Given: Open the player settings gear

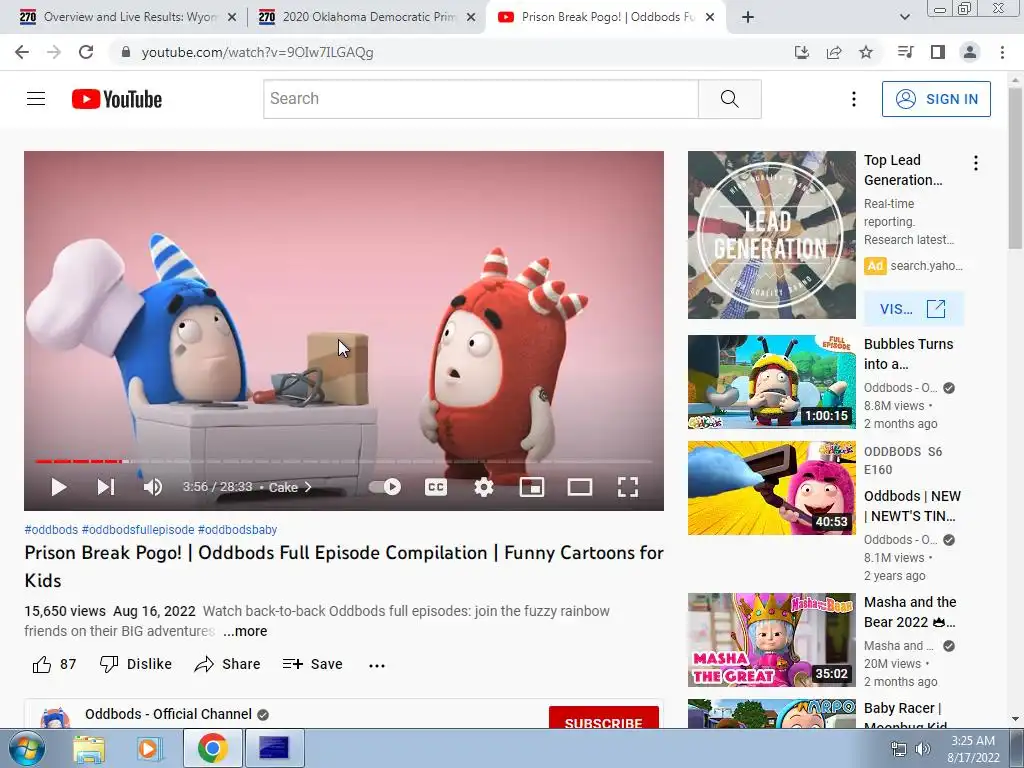Looking at the screenshot, I should (x=483, y=487).
